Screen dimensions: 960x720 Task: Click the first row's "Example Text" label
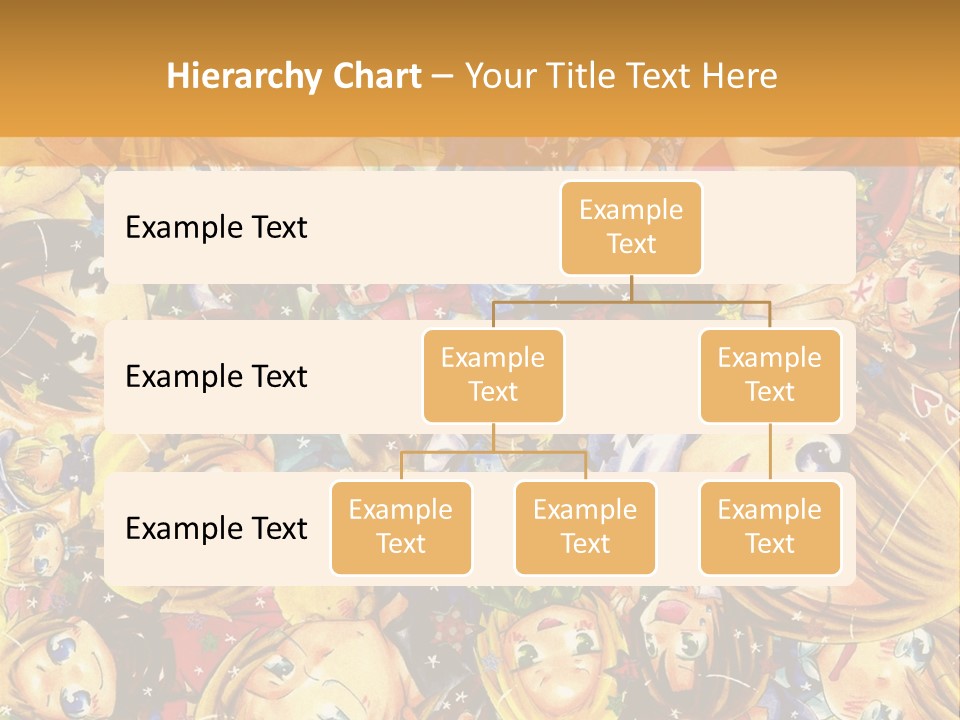click(216, 227)
